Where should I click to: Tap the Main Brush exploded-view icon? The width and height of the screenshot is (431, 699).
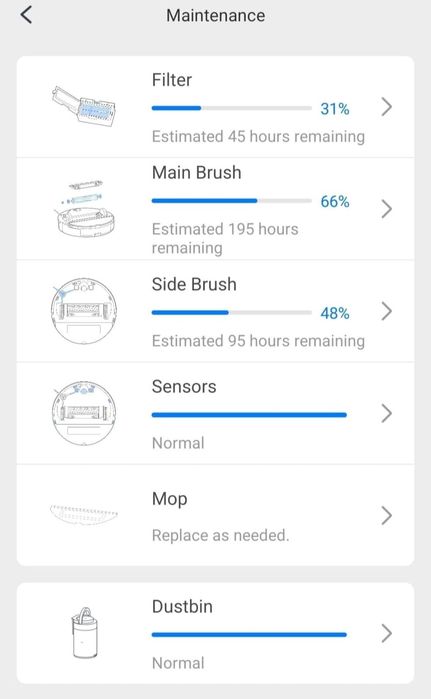click(x=85, y=209)
